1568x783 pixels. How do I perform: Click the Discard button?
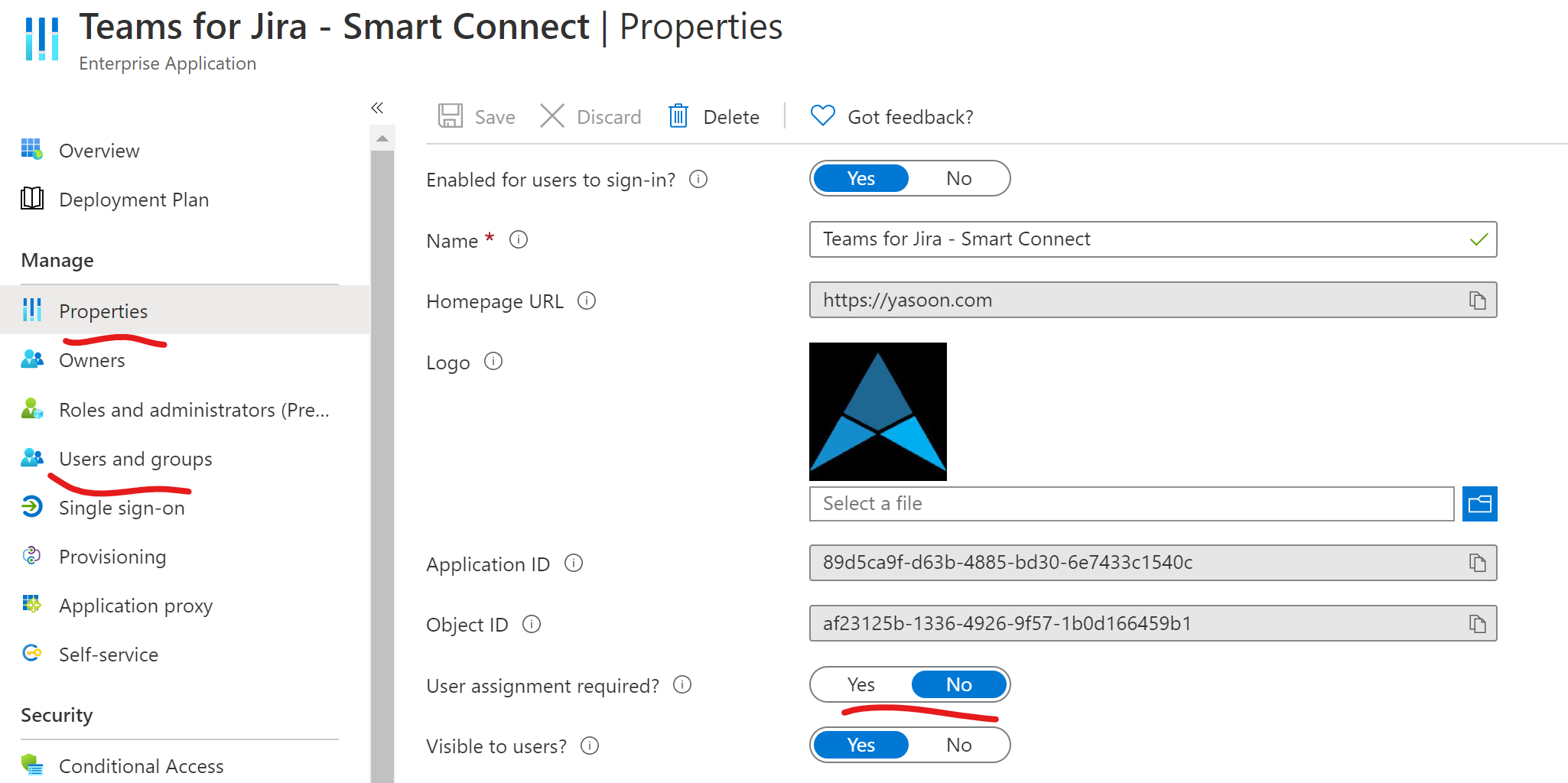coord(591,117)
